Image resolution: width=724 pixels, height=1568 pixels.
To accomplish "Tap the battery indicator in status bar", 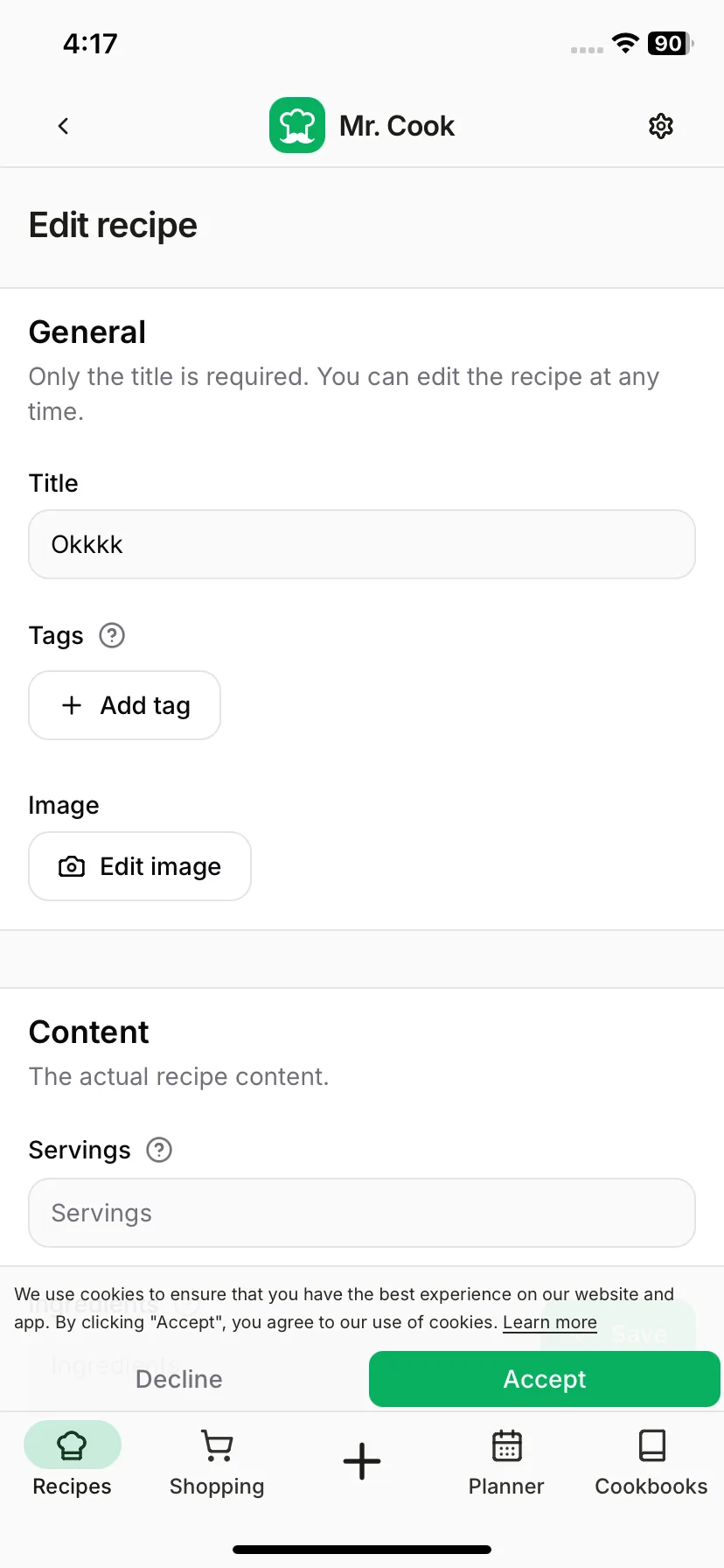I will pos(671,44).
